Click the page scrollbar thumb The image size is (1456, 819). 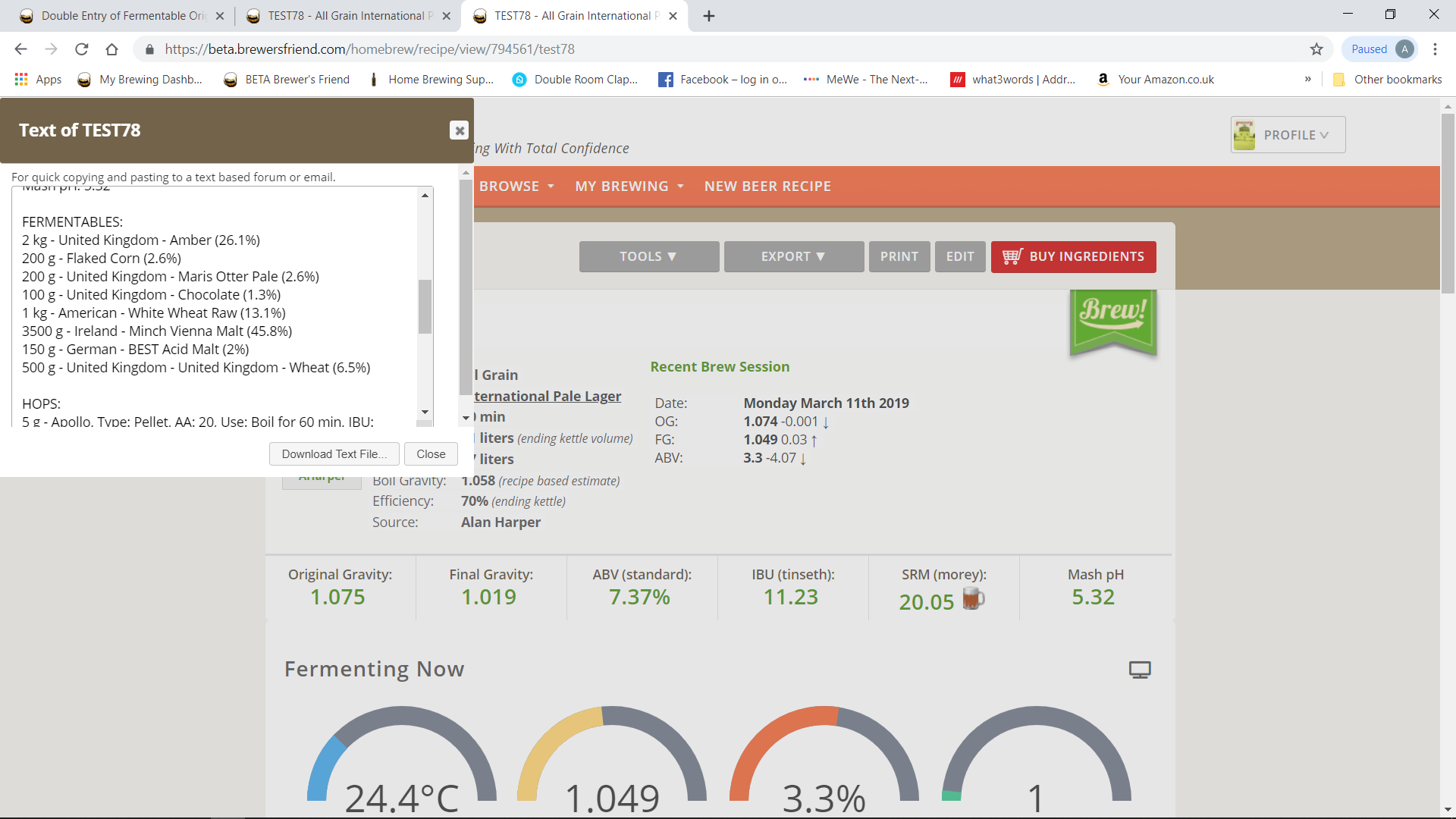coord(1448,202)
